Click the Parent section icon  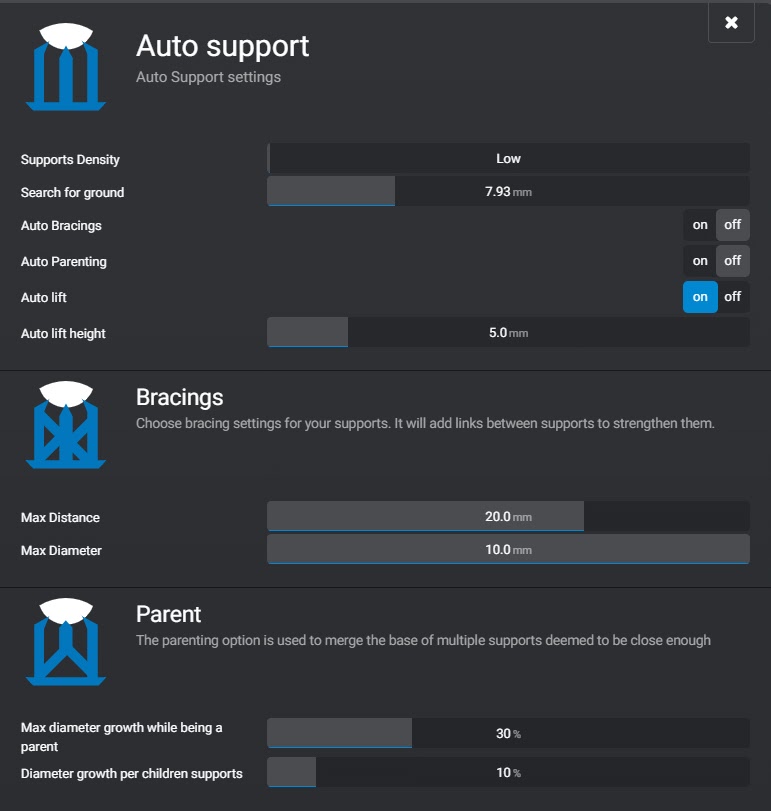[x=65, y=642]
